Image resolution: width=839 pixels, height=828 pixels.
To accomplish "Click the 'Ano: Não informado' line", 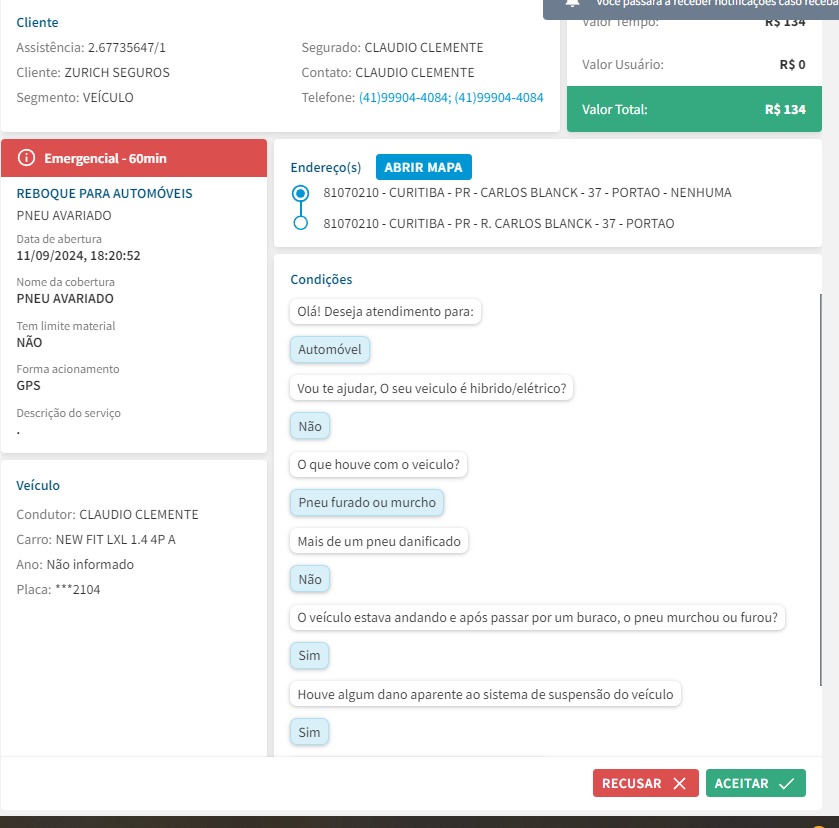I will pyautogui.click(x=75, y=564).
